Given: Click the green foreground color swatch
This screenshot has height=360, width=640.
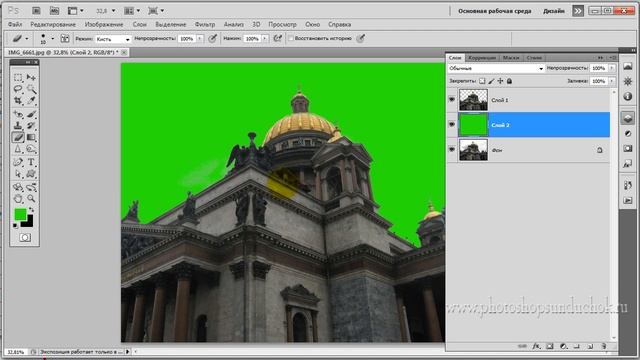Looking at the screenshot, I should click(20, 214).
